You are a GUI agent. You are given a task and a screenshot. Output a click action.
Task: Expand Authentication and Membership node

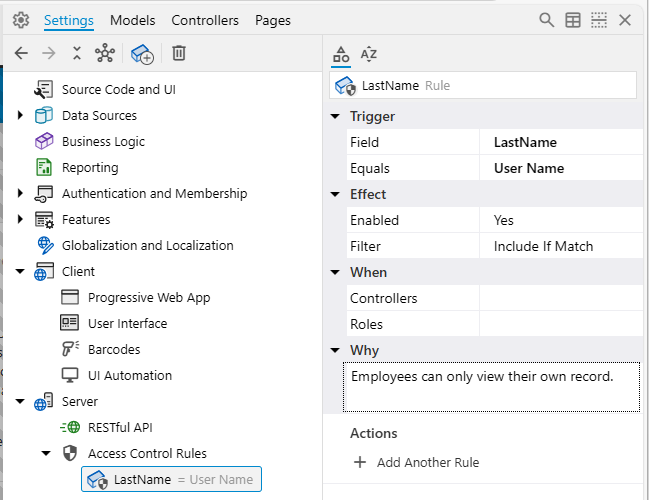click(19, 193)
